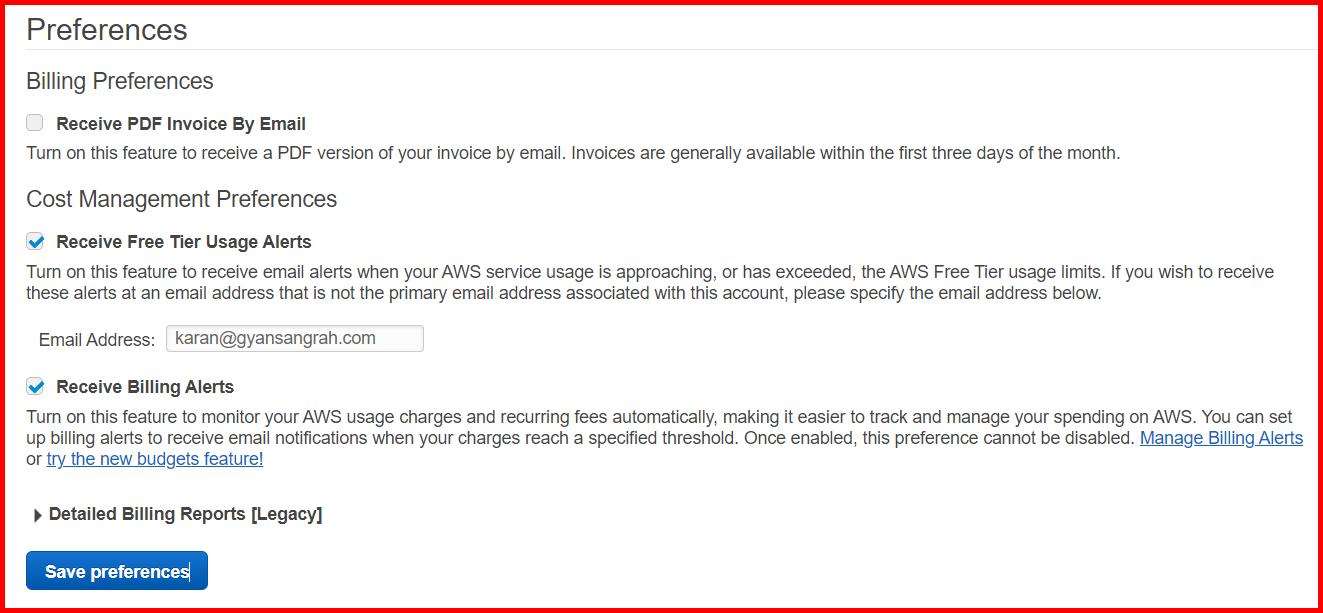Image resolution: width=1323 pixels, height=613 pixels.
Task: Click the Cost Management Preferences section heading
Action: point(181,199)
